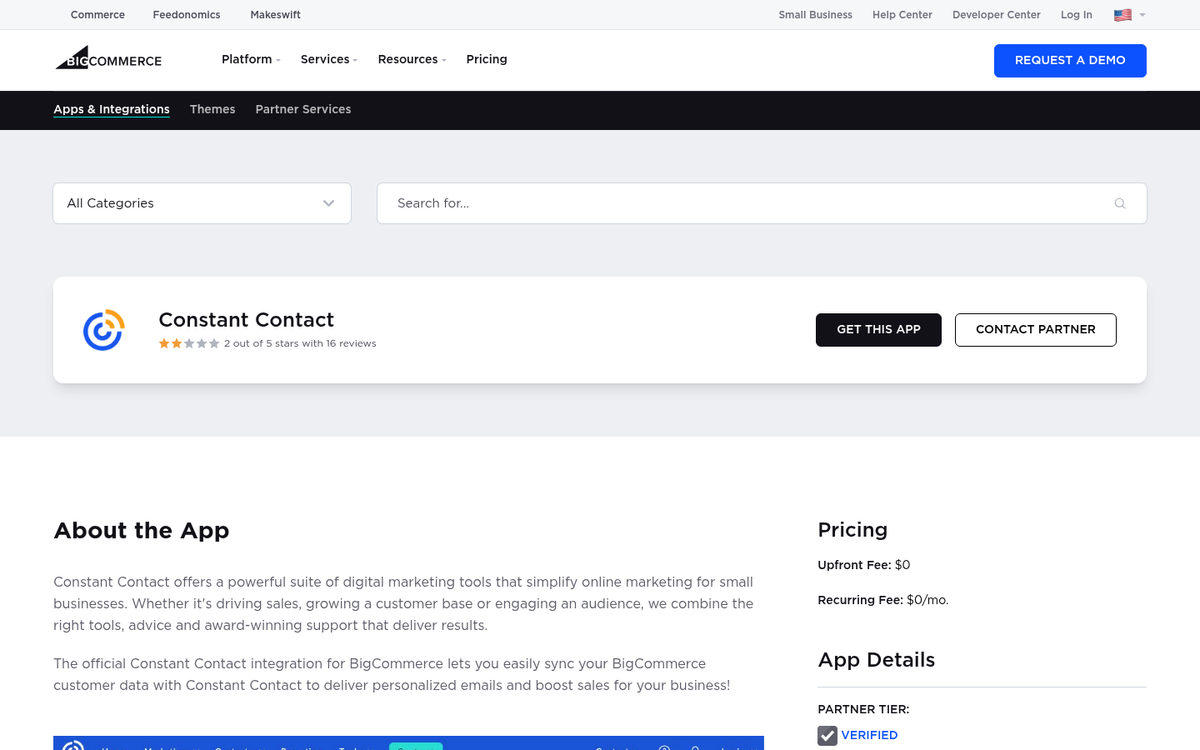Expand the Resources dropdown
This screenshot has height=750, width=1200.
coord(445,60)
